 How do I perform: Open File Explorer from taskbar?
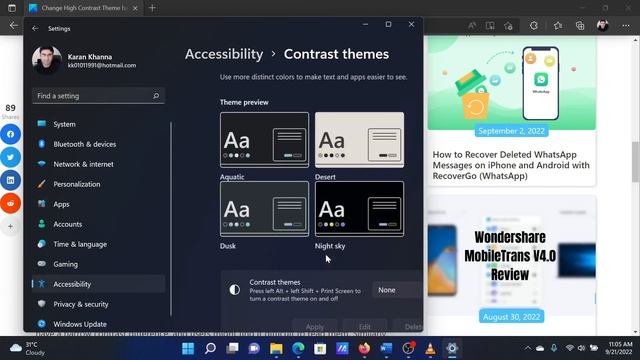tap(276, 349)
